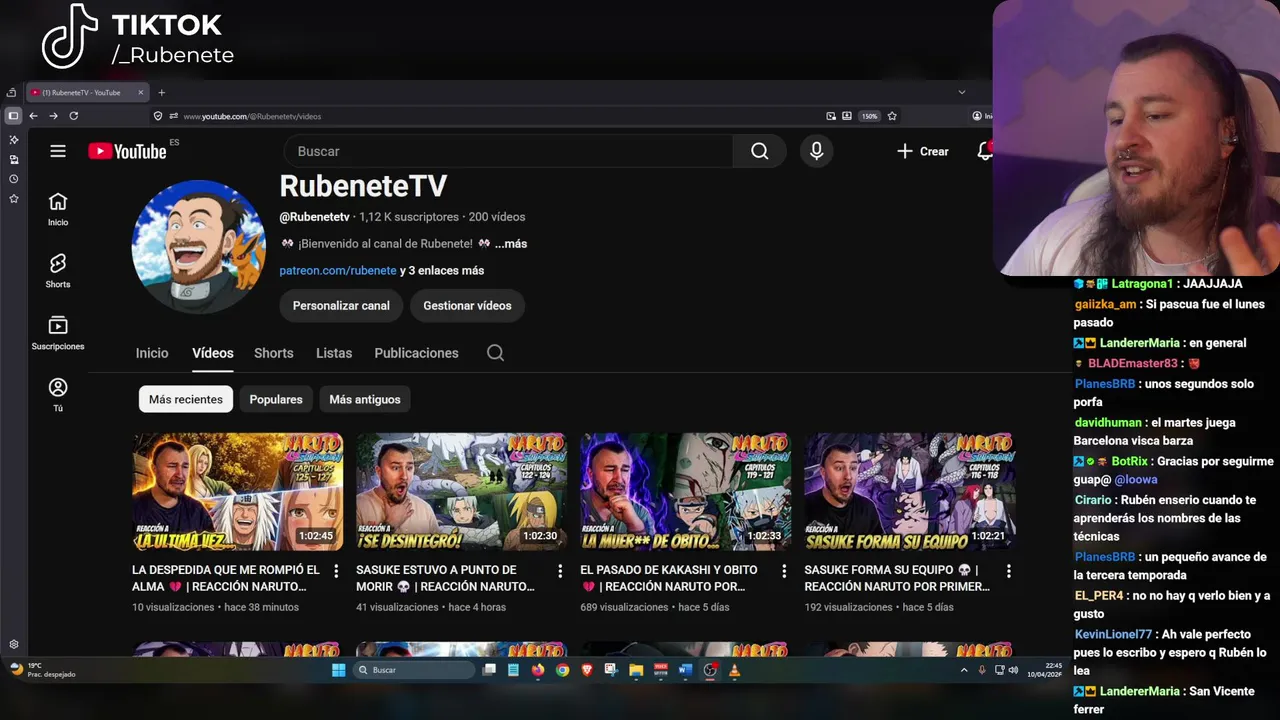Click the 1,12 K suscriptores text
This screenshot has width=1280, height=720.
click(x=409, y=217)
